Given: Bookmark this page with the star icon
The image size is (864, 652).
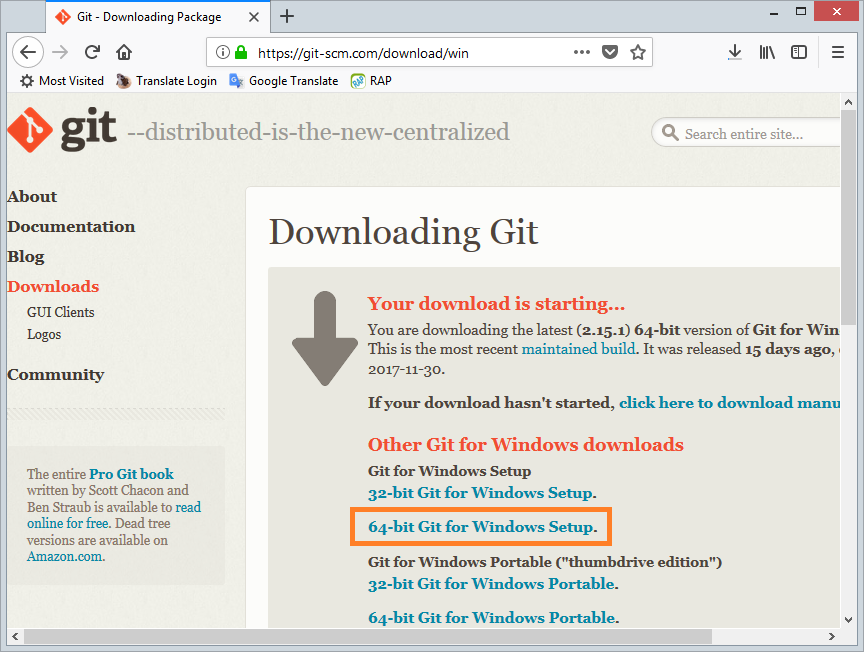Looking at the screenshot, I should pyautogui.click(x=638, y=52).
